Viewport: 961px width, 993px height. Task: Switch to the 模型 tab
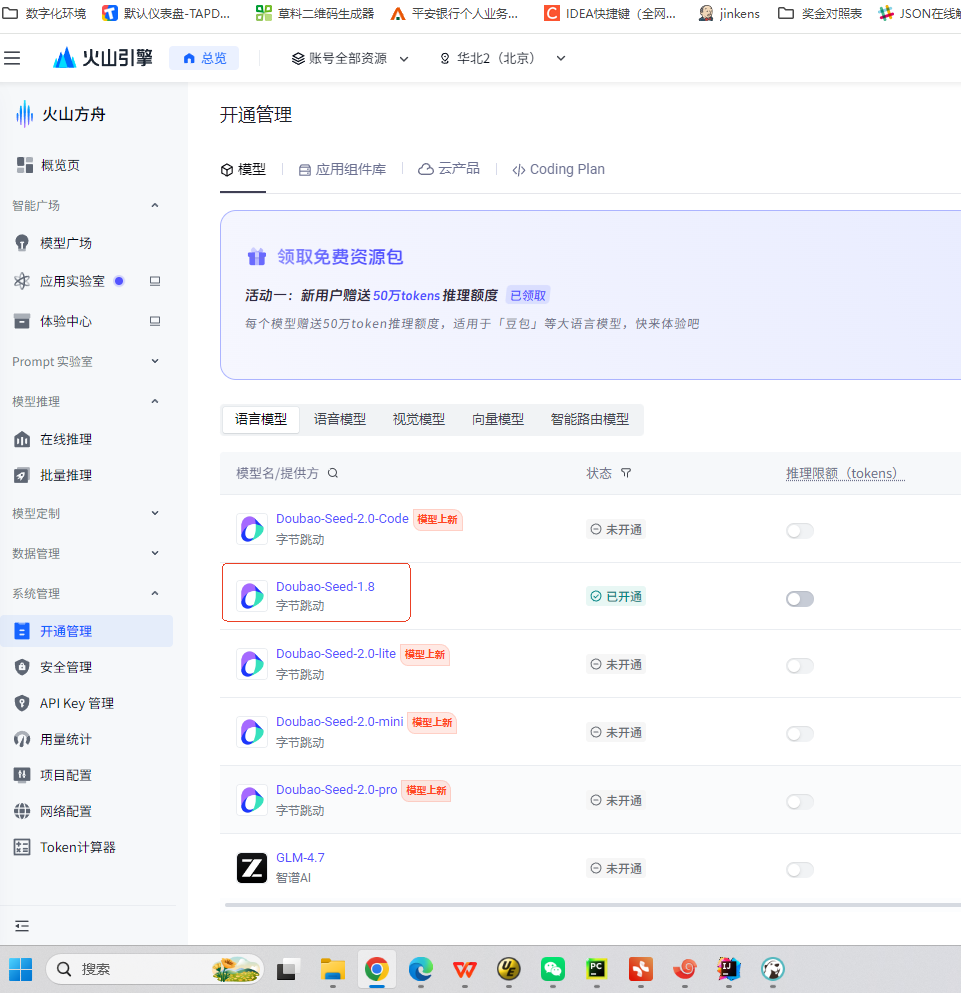click(243, 170)
